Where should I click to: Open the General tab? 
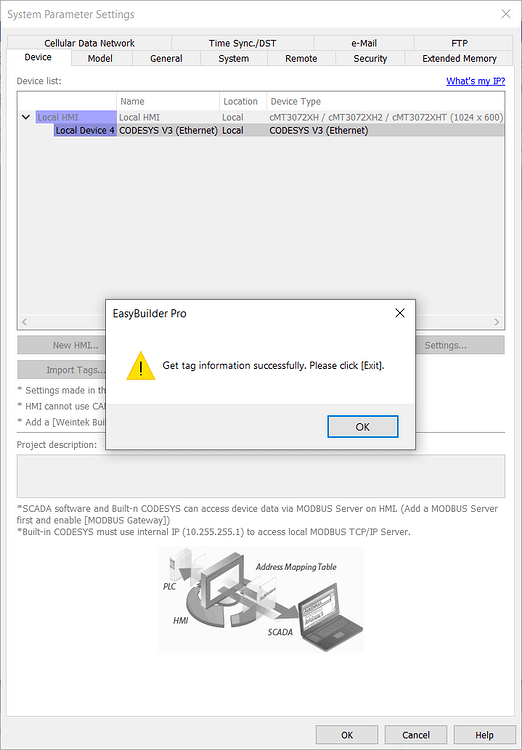coord(166,58)
